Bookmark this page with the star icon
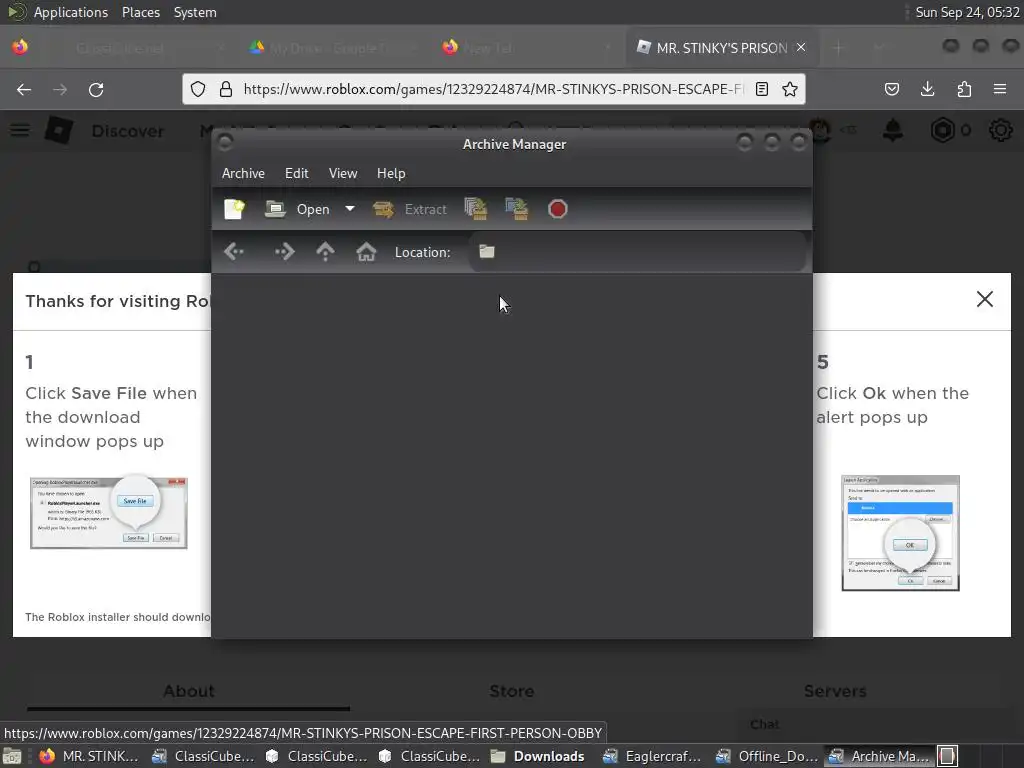The image size is (1024, 768). point(790,89)
